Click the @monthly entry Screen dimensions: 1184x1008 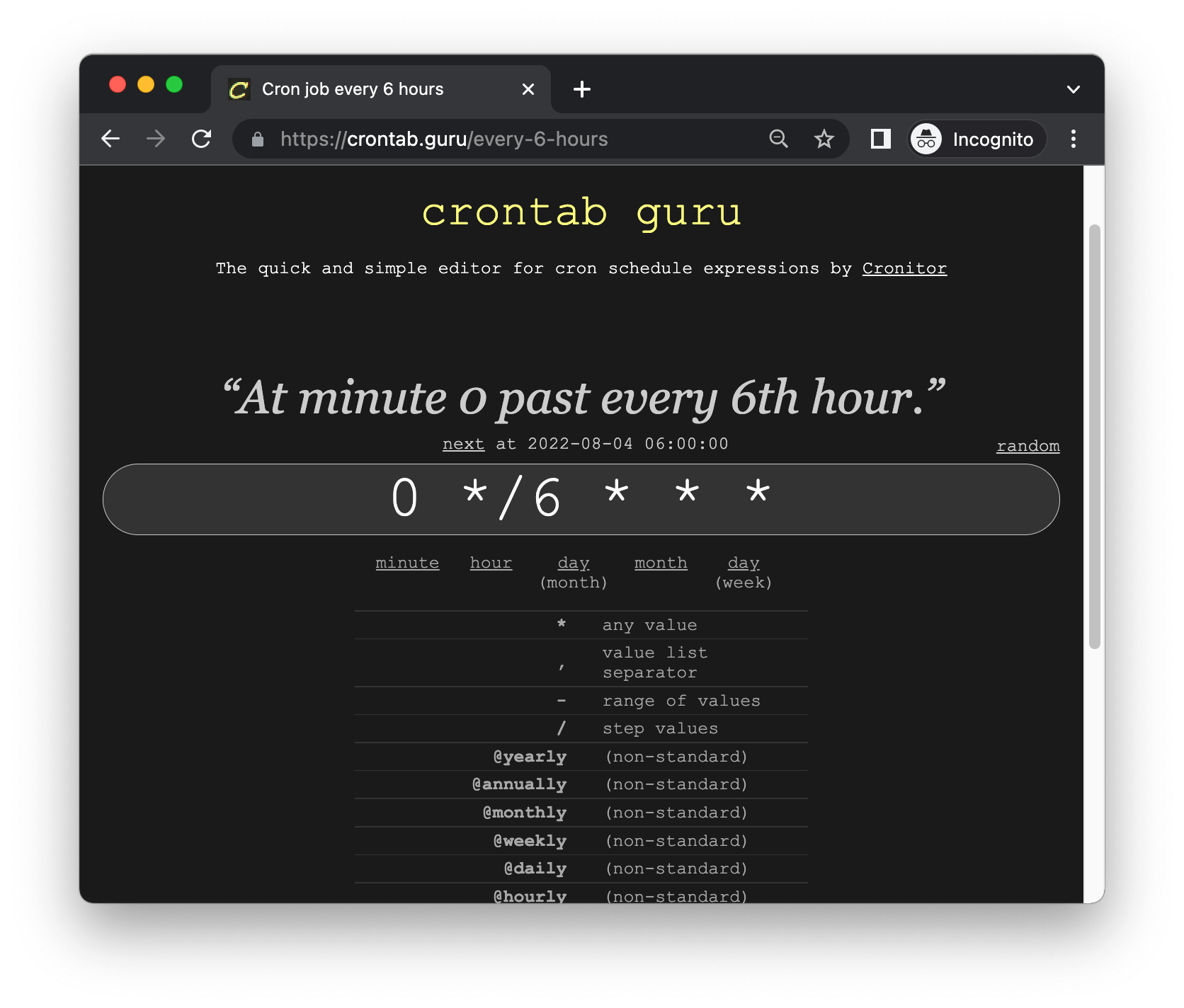pos(525,813)
